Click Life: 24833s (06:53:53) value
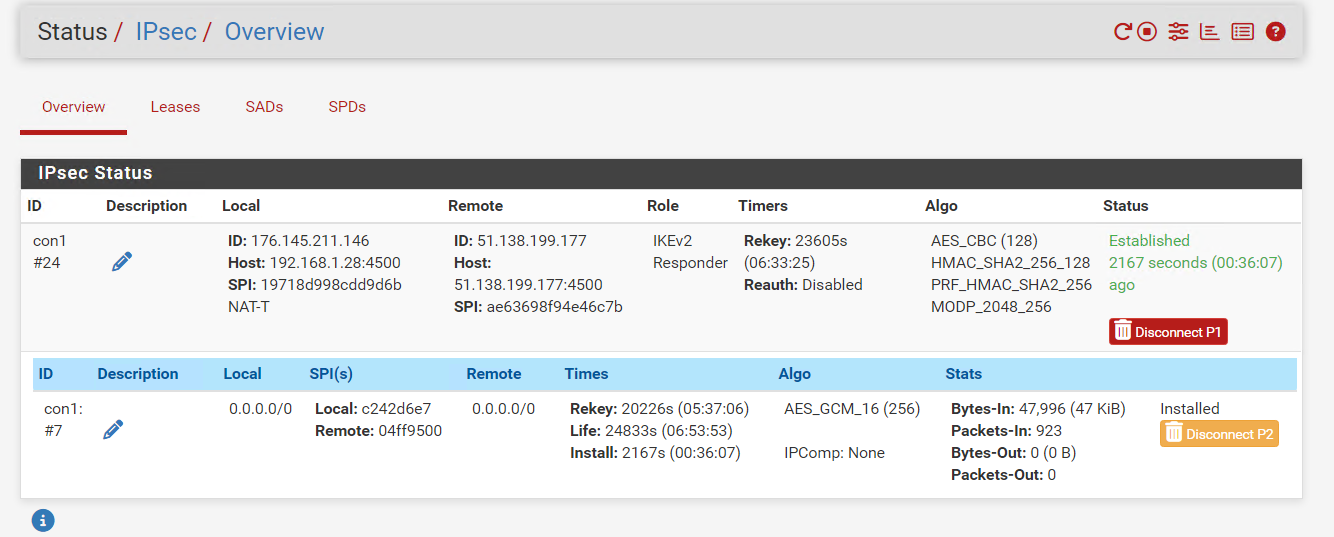Viewport: 1334px width, 537px height. 651,431
